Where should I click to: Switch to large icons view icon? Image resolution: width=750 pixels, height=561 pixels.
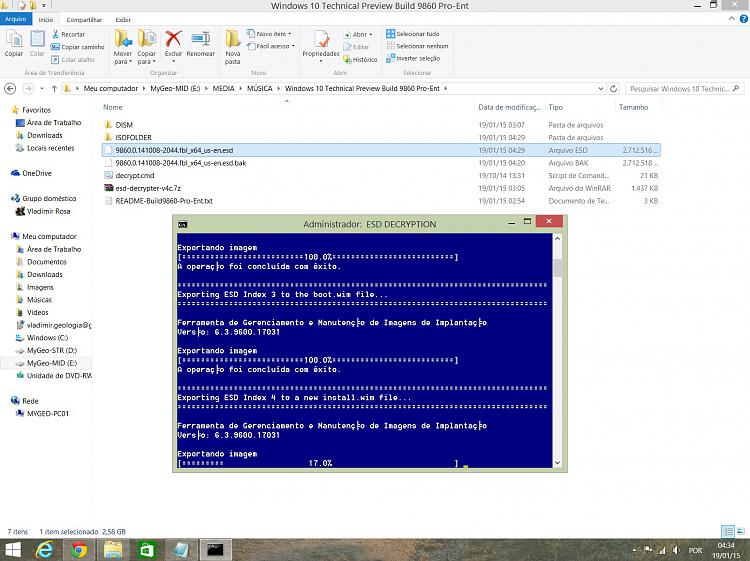pos(741,531)
